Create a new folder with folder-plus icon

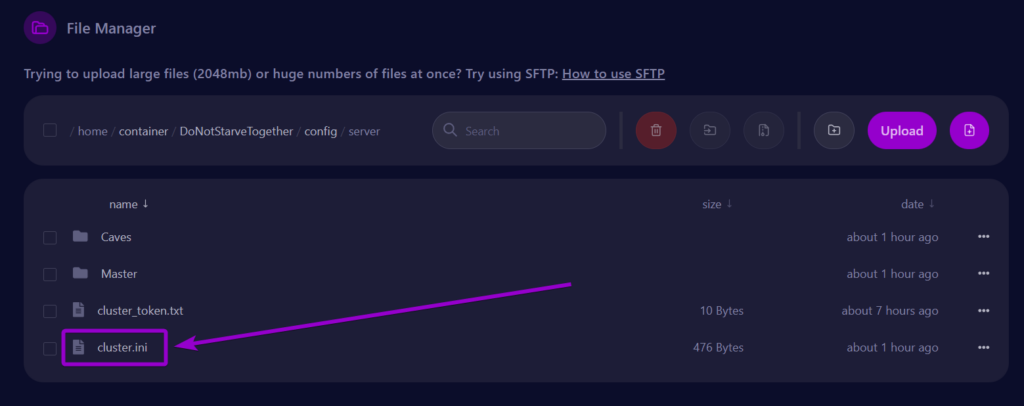tap(834, 130)
